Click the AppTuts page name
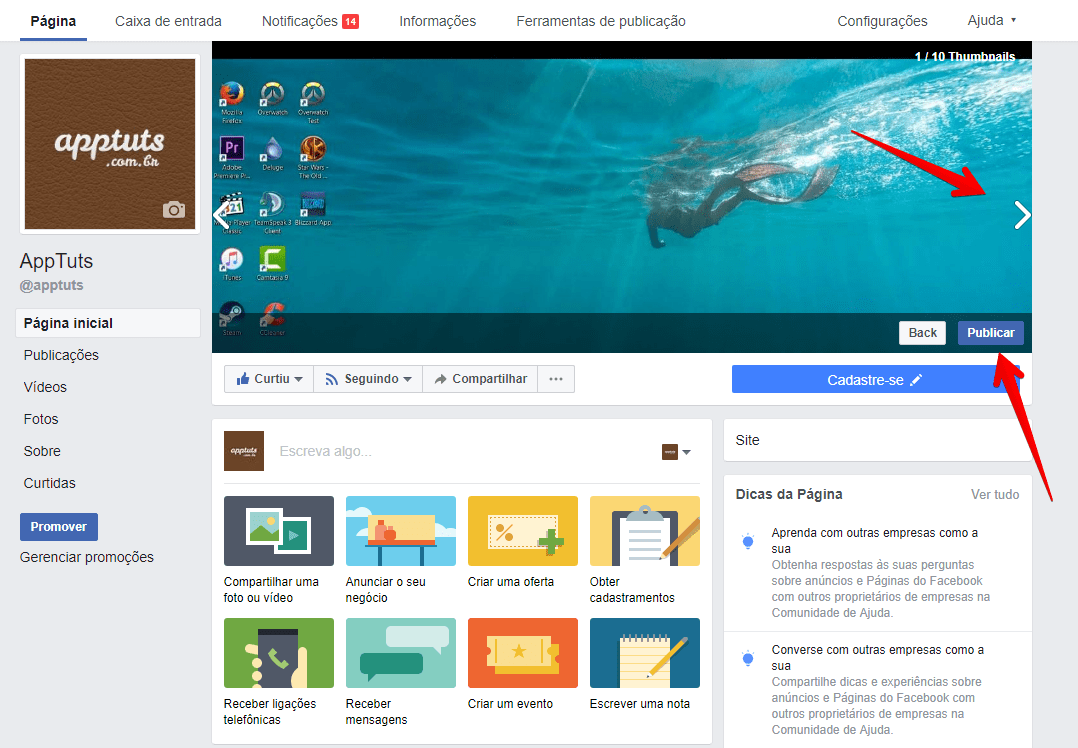This screenshot has height=748, width=1078. pos(56,261)
